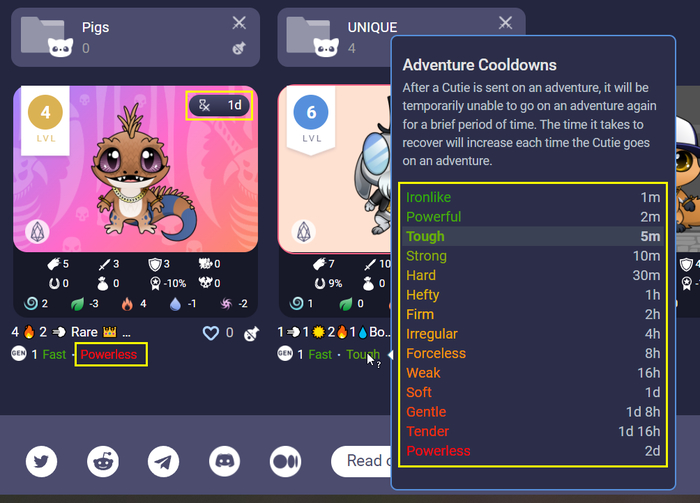Click the Tough cooldown label under level 6 cutie
700x503 pixels.
(x=363, y=354)
